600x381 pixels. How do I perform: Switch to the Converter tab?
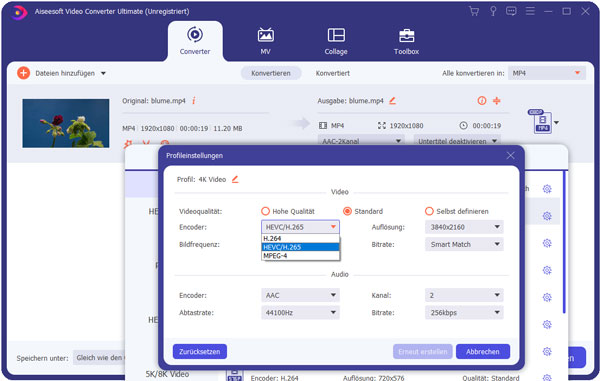pos(195,41)
